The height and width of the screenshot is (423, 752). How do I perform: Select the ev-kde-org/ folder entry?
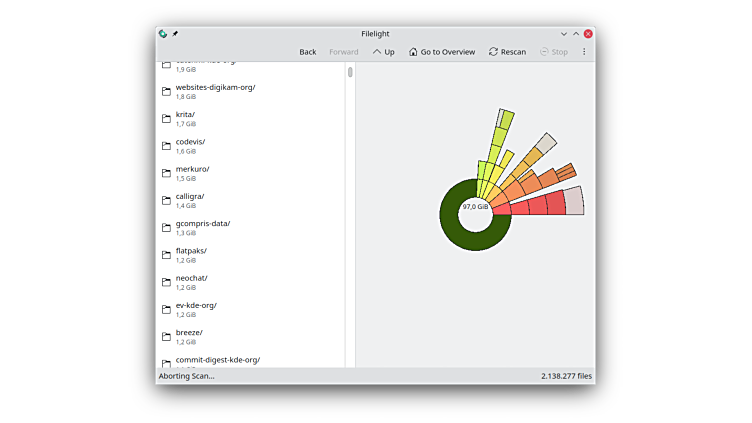tap(196, 306)
